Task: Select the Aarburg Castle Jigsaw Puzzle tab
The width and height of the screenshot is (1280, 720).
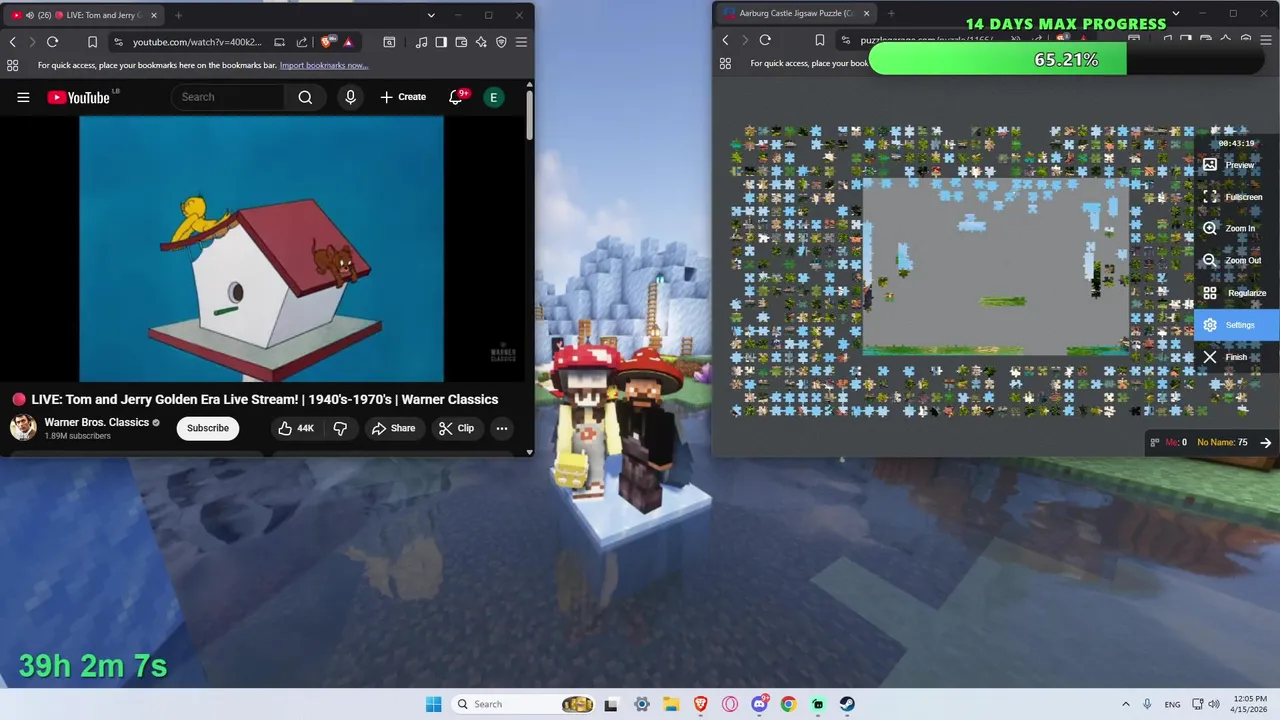Action: coord(796,13)
